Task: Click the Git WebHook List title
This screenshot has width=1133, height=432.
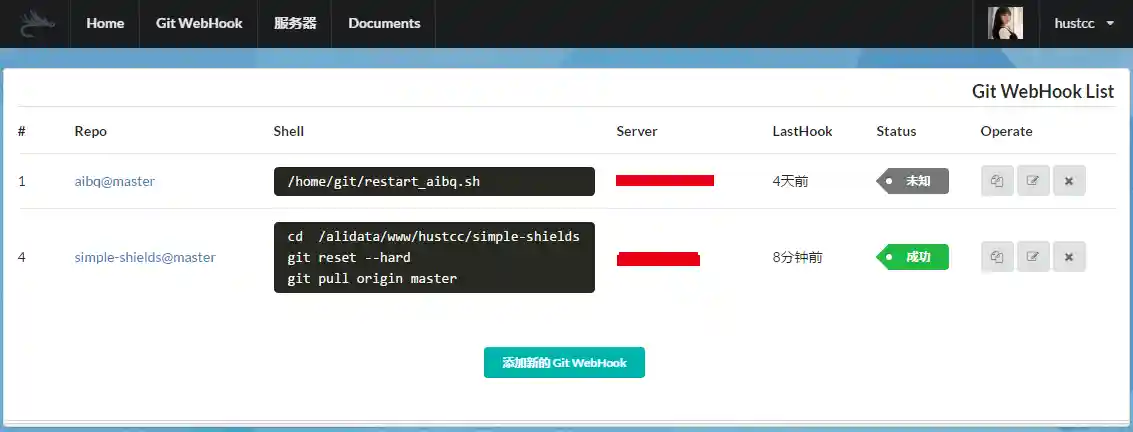Action: pyautogui.click(x=1043, y=92)
